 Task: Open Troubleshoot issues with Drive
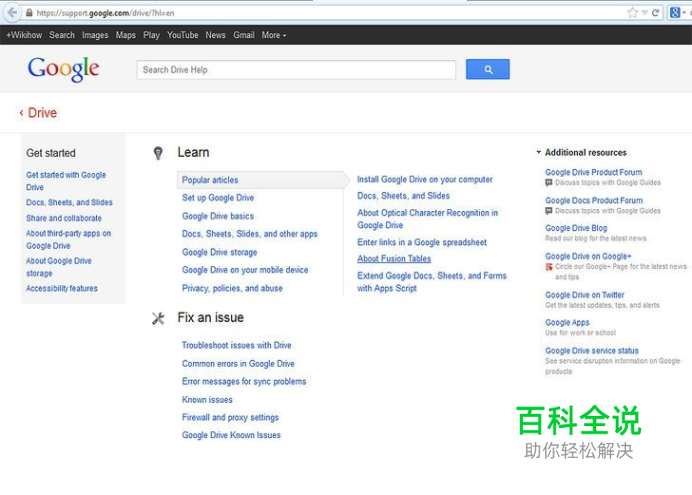pyautogui.click(x=237, y=345)
